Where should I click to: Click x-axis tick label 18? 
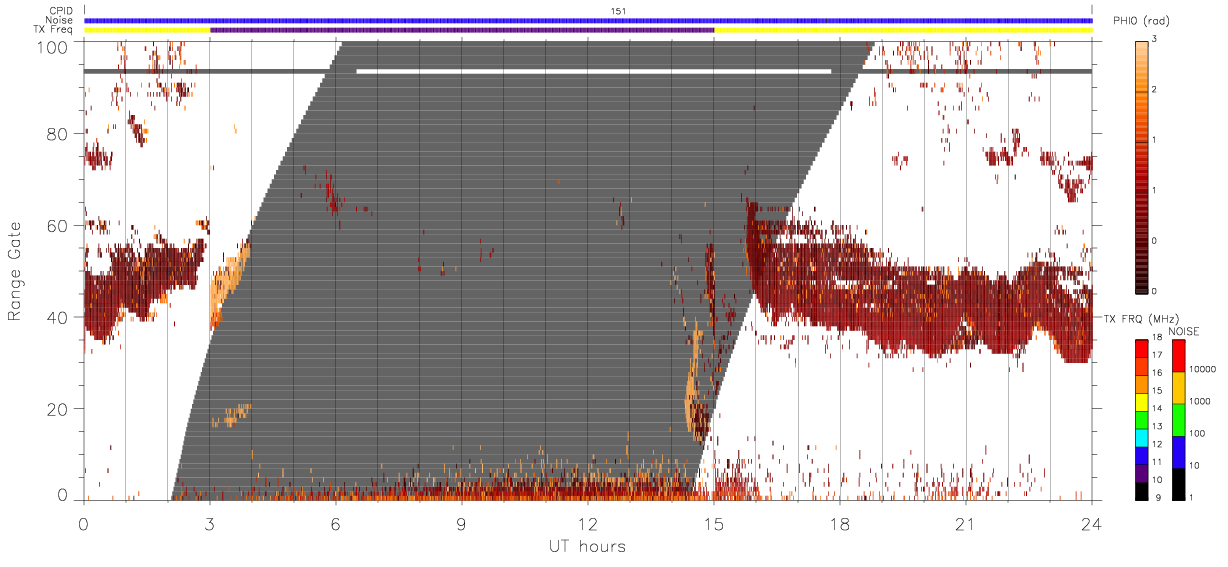click(x=840, y=523)
